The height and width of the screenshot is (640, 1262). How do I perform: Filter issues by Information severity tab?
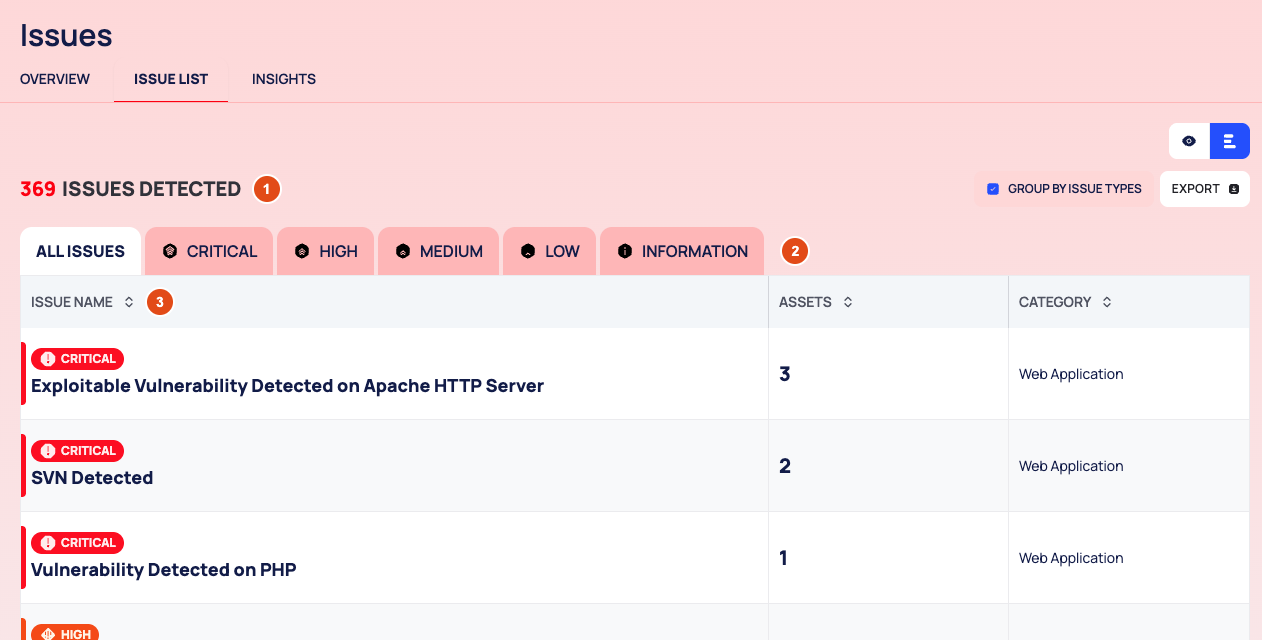[682, 251]
